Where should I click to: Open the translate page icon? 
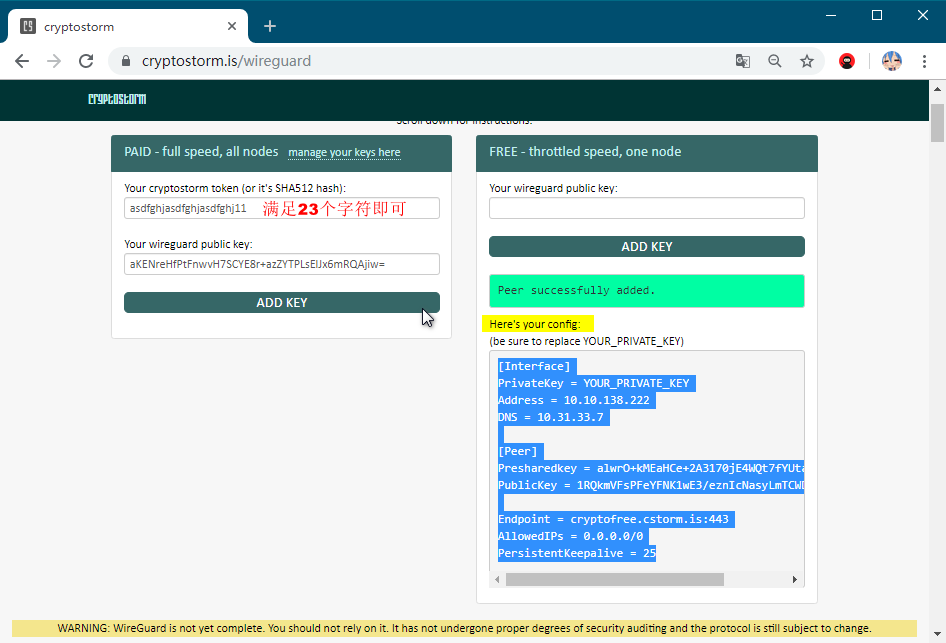tap(743, 61)
